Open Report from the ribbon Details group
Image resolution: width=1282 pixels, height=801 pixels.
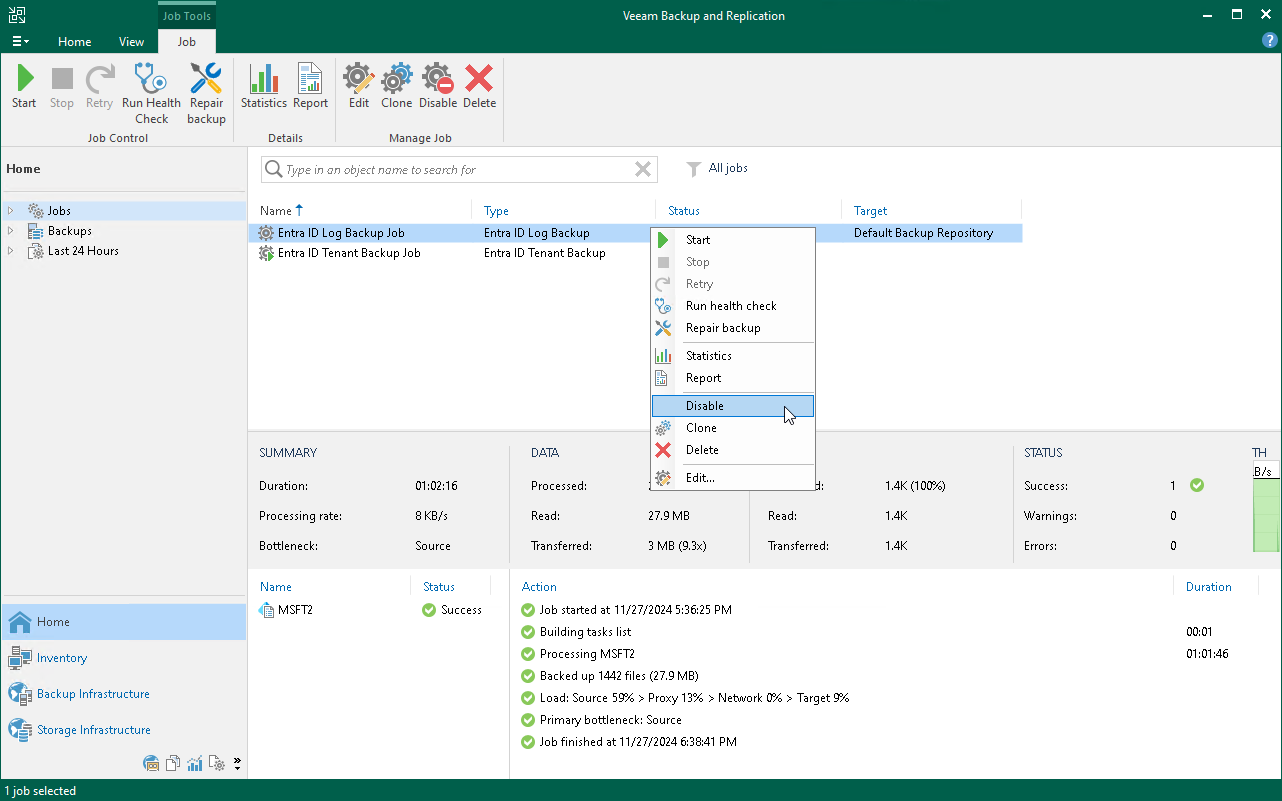click(310, 86)
